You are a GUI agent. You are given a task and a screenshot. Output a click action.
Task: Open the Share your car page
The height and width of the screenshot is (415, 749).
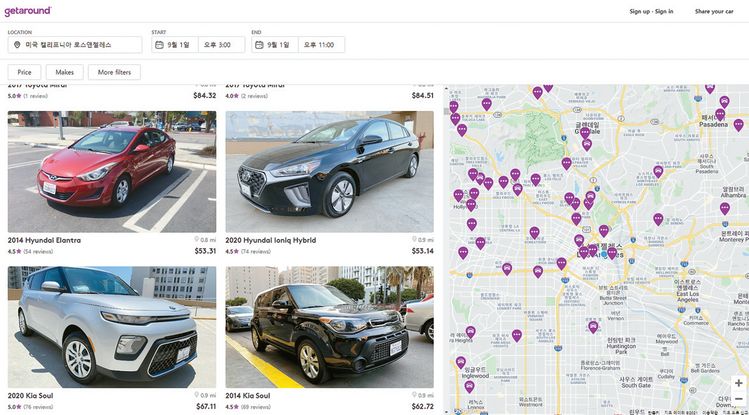714,11
